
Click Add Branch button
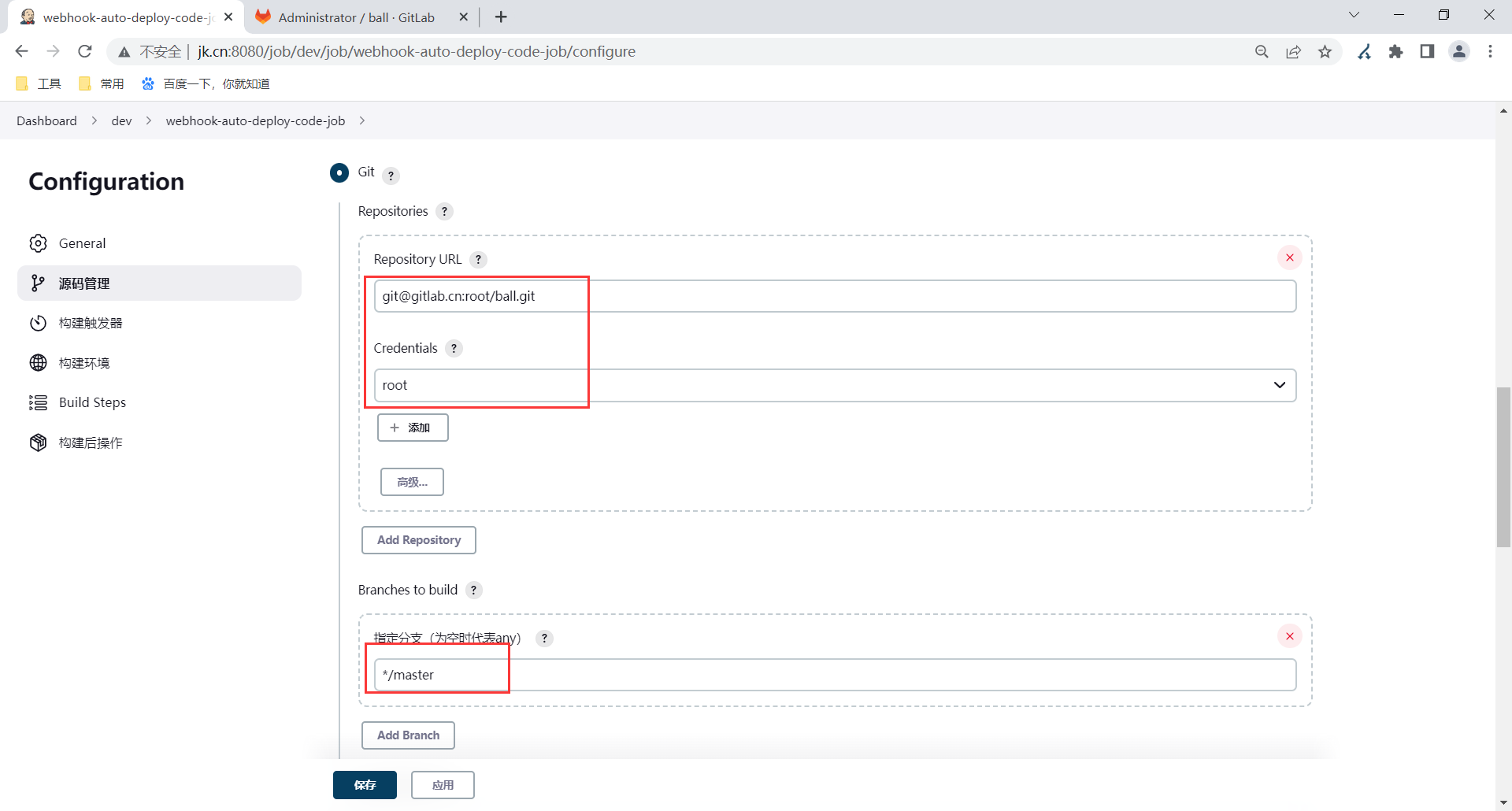(408, 735)
